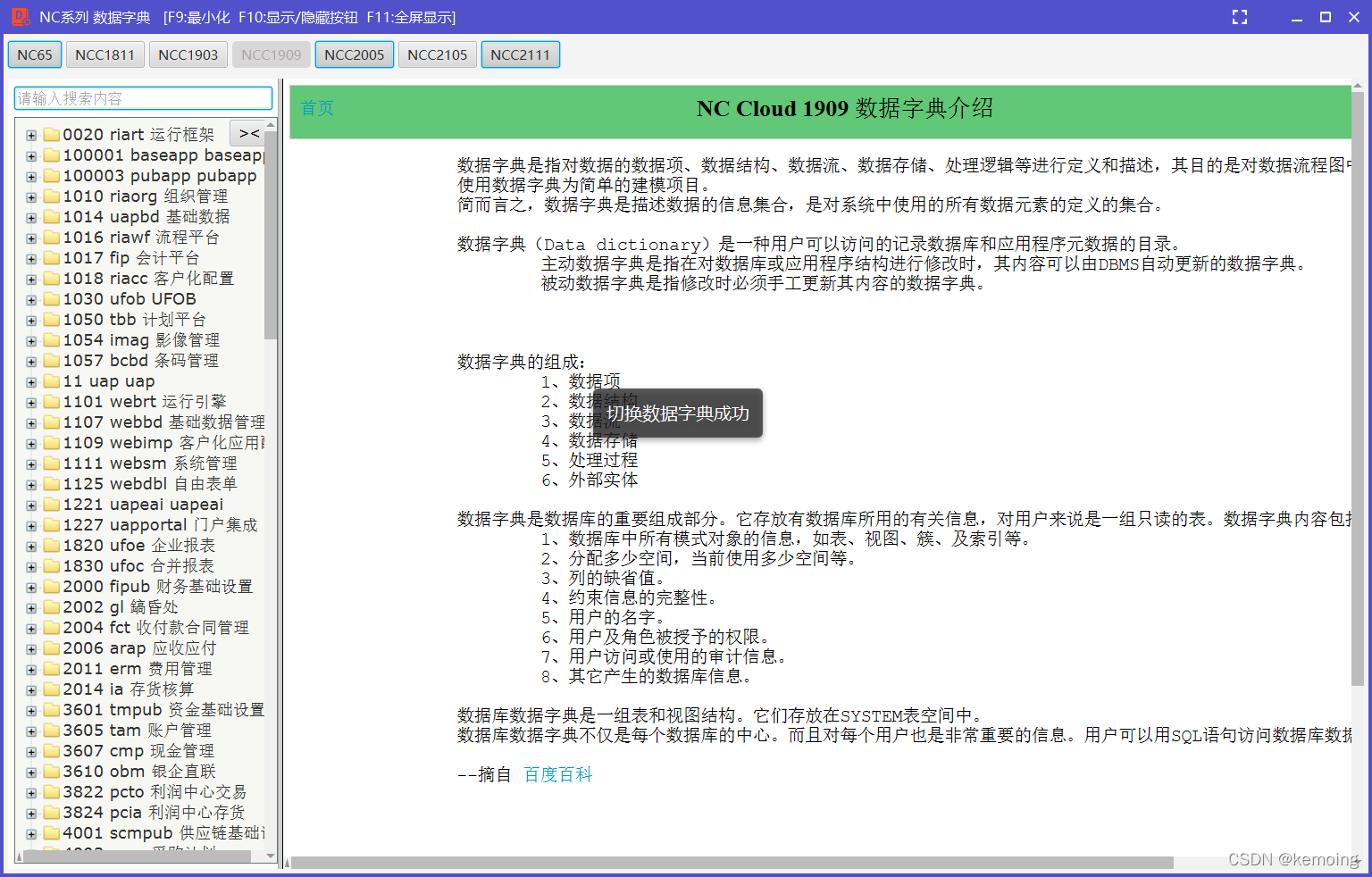Click folder icon of 1107 webbd

[52, 422]
